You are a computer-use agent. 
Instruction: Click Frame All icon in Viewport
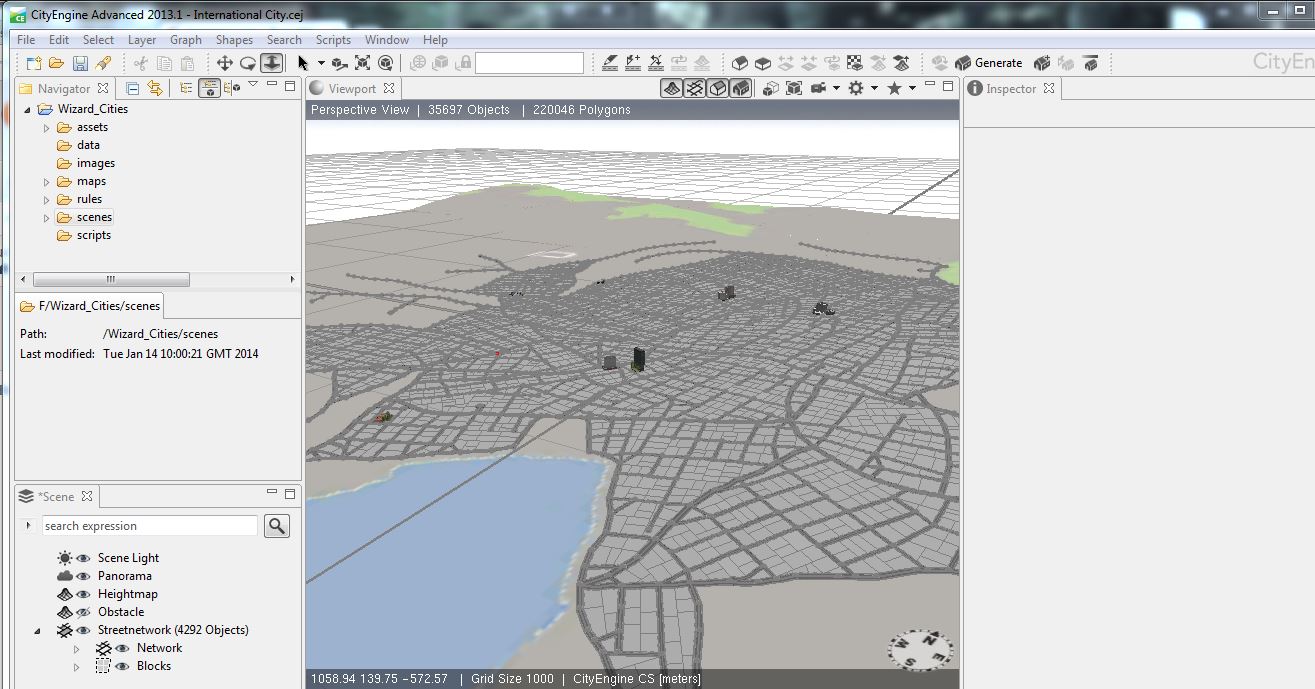(771, 88)
